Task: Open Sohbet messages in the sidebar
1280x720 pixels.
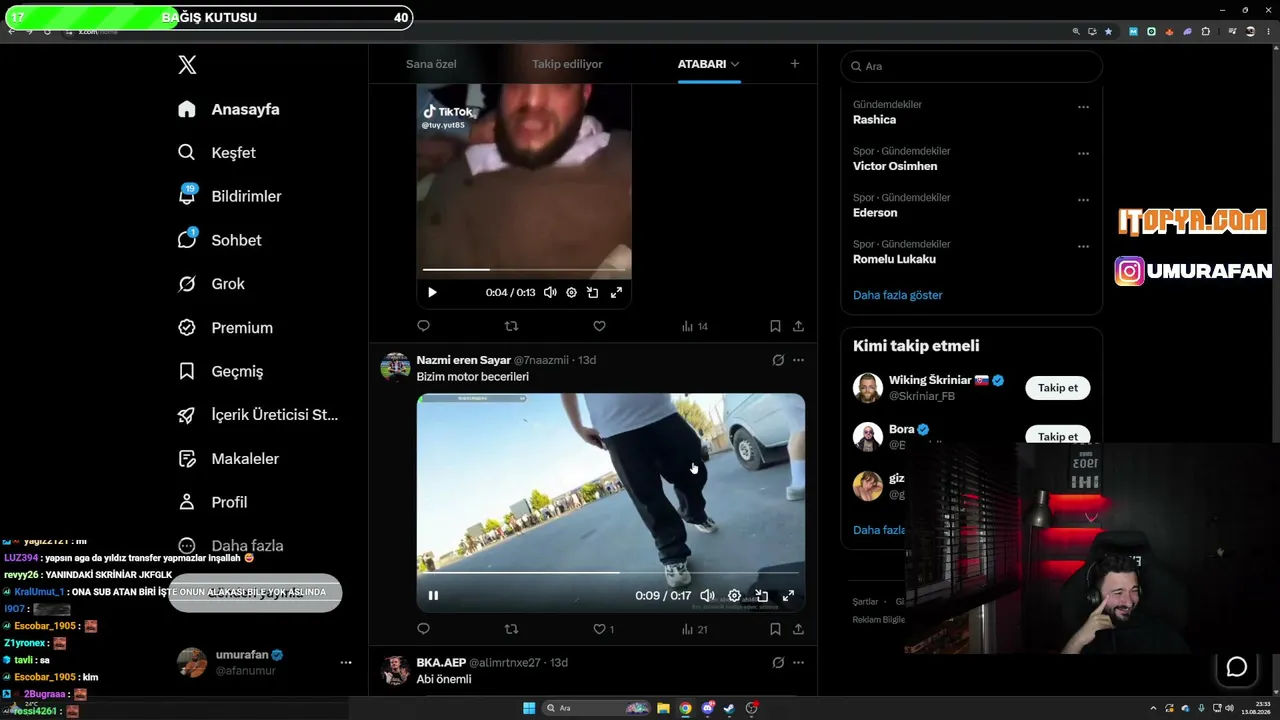Action: [219, 240]
